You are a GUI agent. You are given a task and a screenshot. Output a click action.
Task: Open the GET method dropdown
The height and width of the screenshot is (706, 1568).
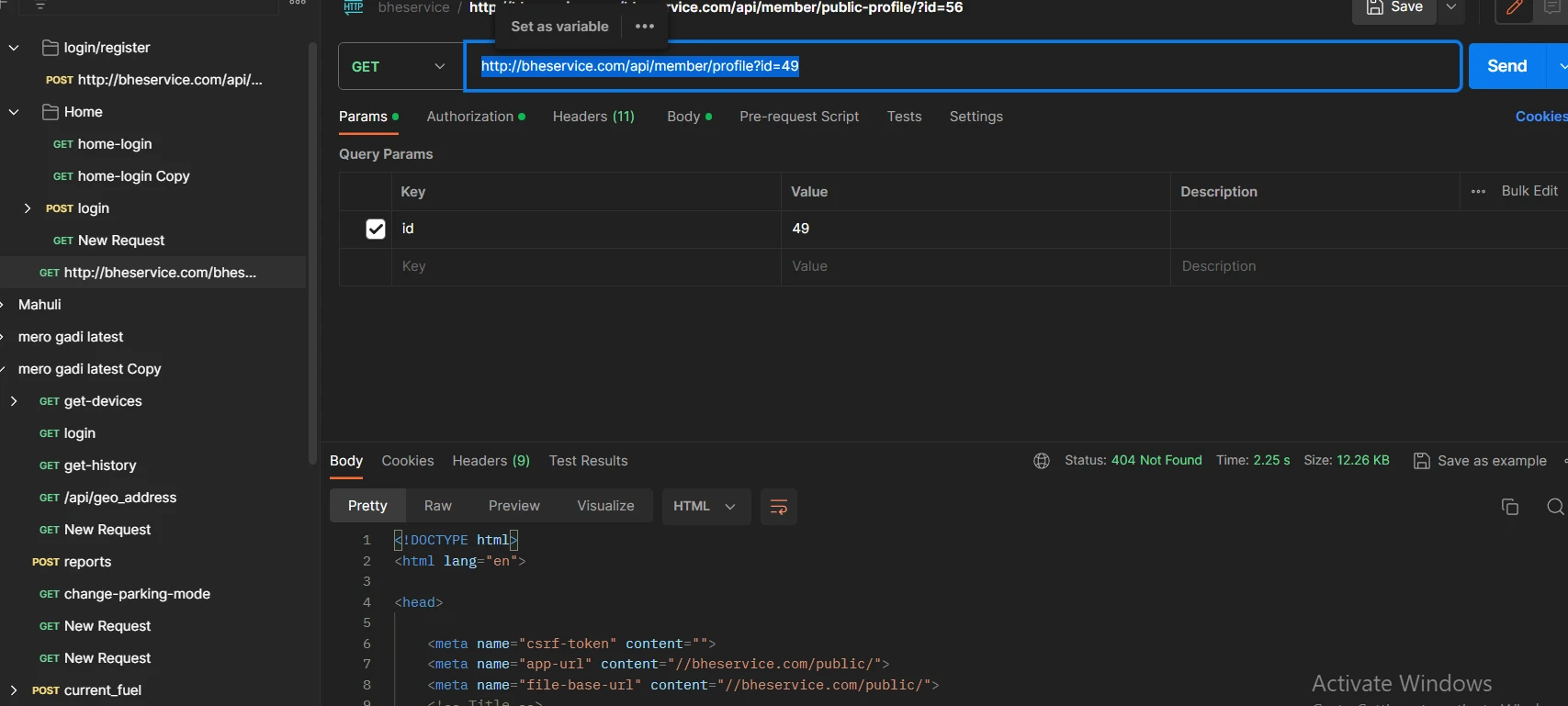[400, 66]
